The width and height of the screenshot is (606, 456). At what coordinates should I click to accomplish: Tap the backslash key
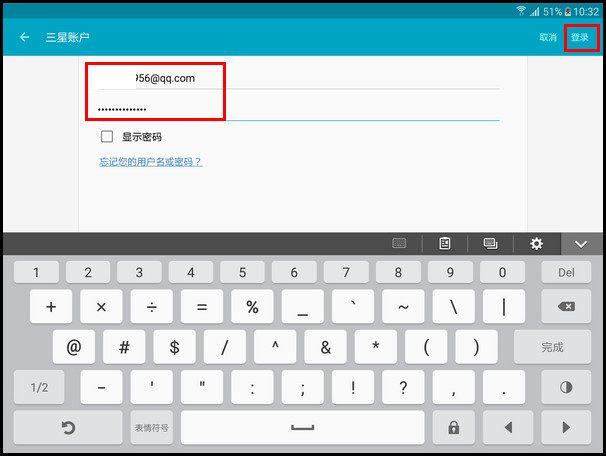click(x=454, y=306)
